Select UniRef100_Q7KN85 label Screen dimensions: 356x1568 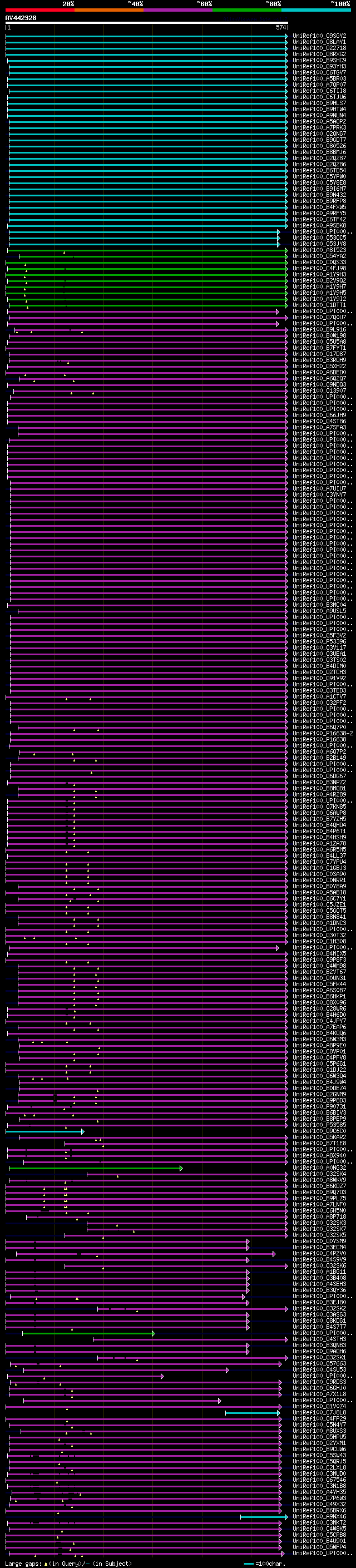click(x=319, y=807)
